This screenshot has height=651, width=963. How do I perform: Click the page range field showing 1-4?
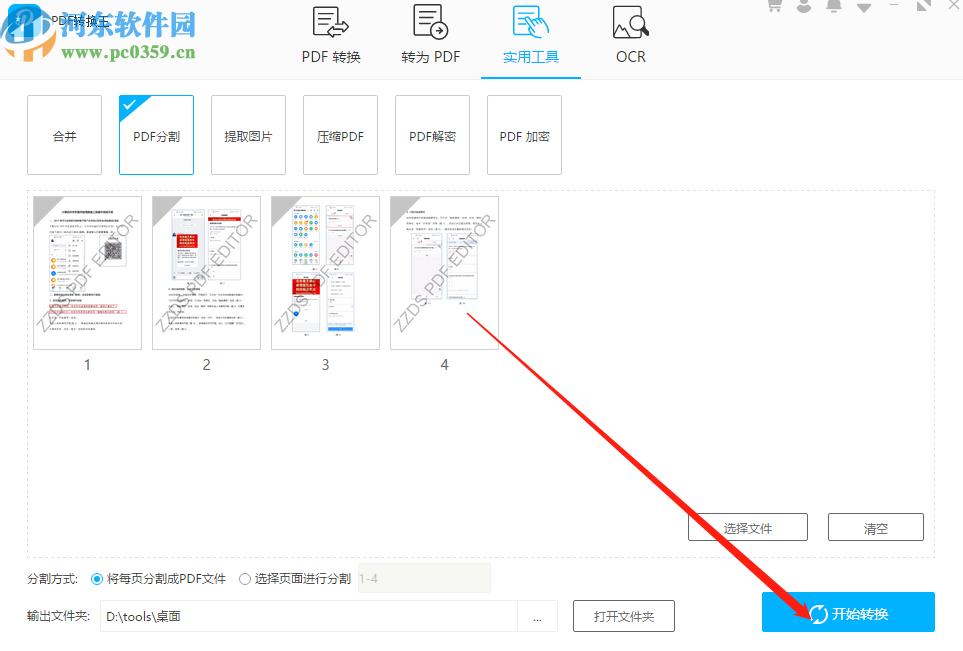(x=424, y=579)
